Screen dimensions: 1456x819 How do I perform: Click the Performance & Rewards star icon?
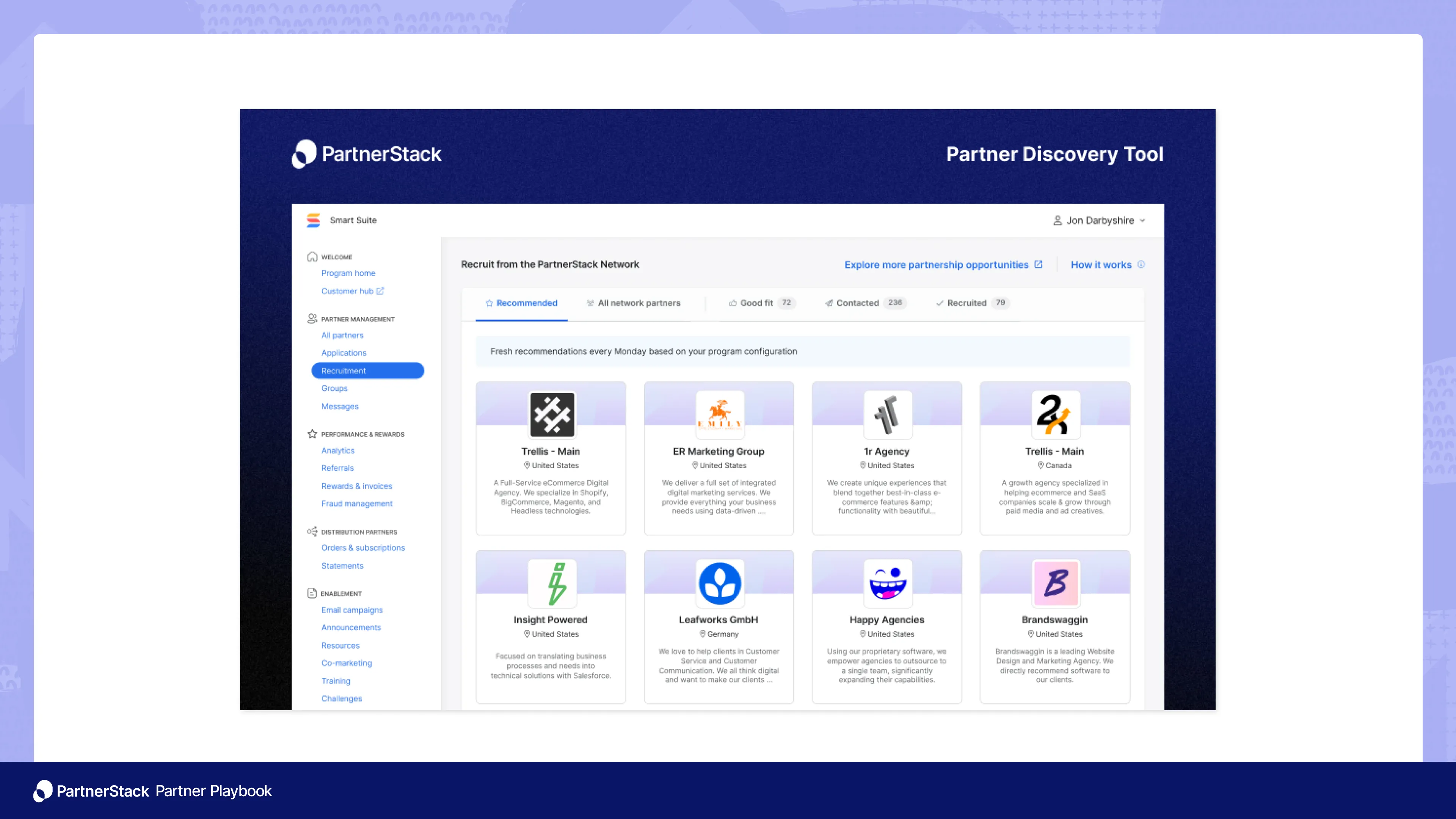pyautogui.click(x=312, y=434)
